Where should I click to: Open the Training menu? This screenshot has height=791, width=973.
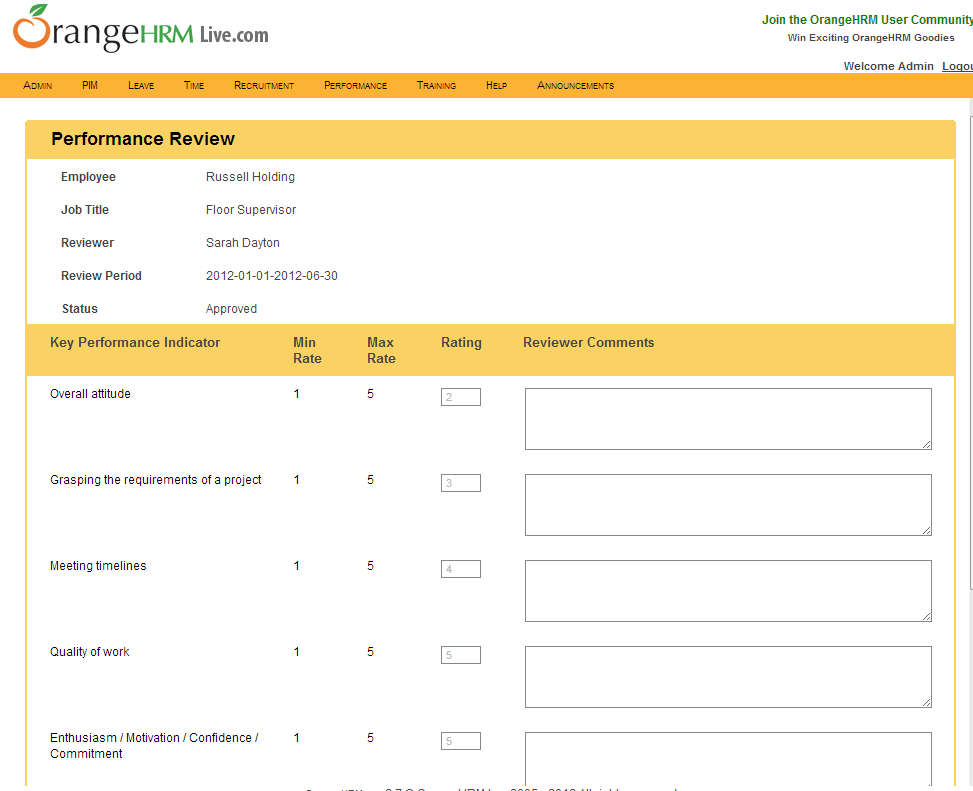click(x=436, y=86)
